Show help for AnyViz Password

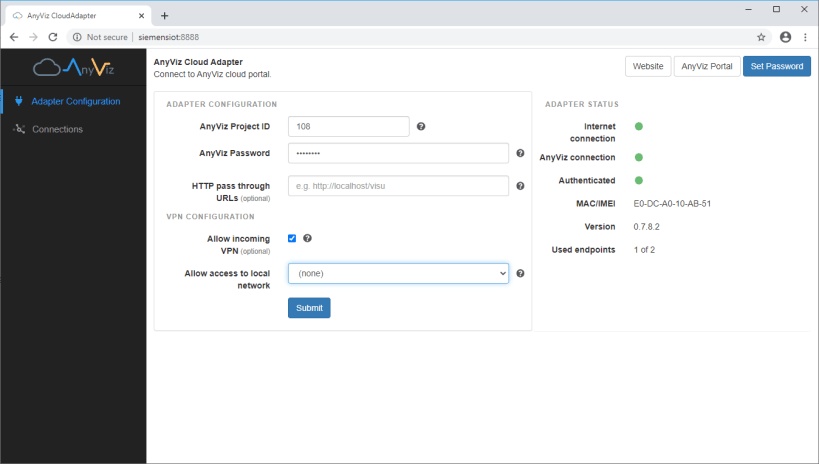(520, 153)
